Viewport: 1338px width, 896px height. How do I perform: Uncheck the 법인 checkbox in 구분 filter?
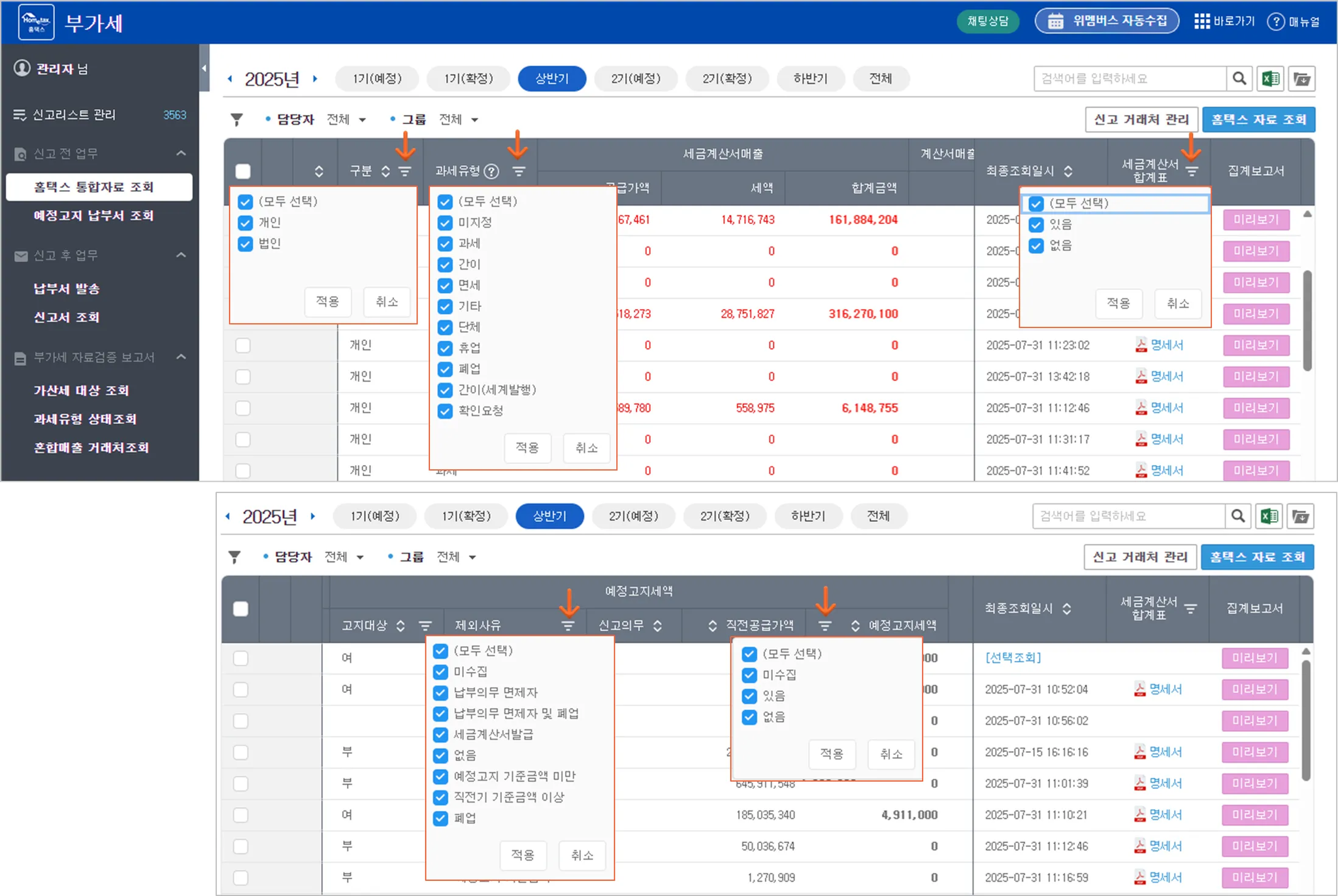(x=246, y=244)
